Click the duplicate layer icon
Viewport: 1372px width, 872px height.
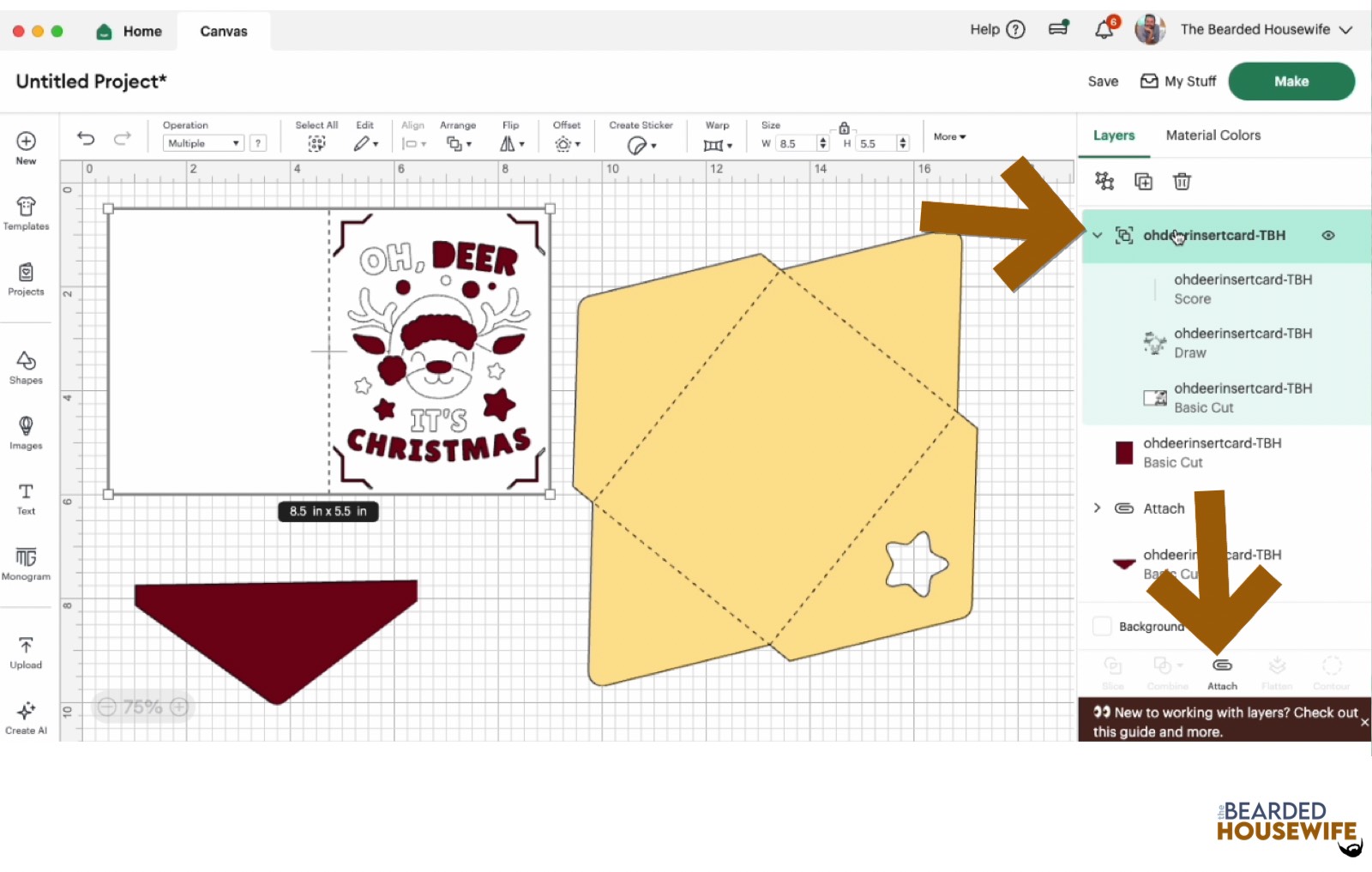pyautogui.click(x=1143, y=181)
